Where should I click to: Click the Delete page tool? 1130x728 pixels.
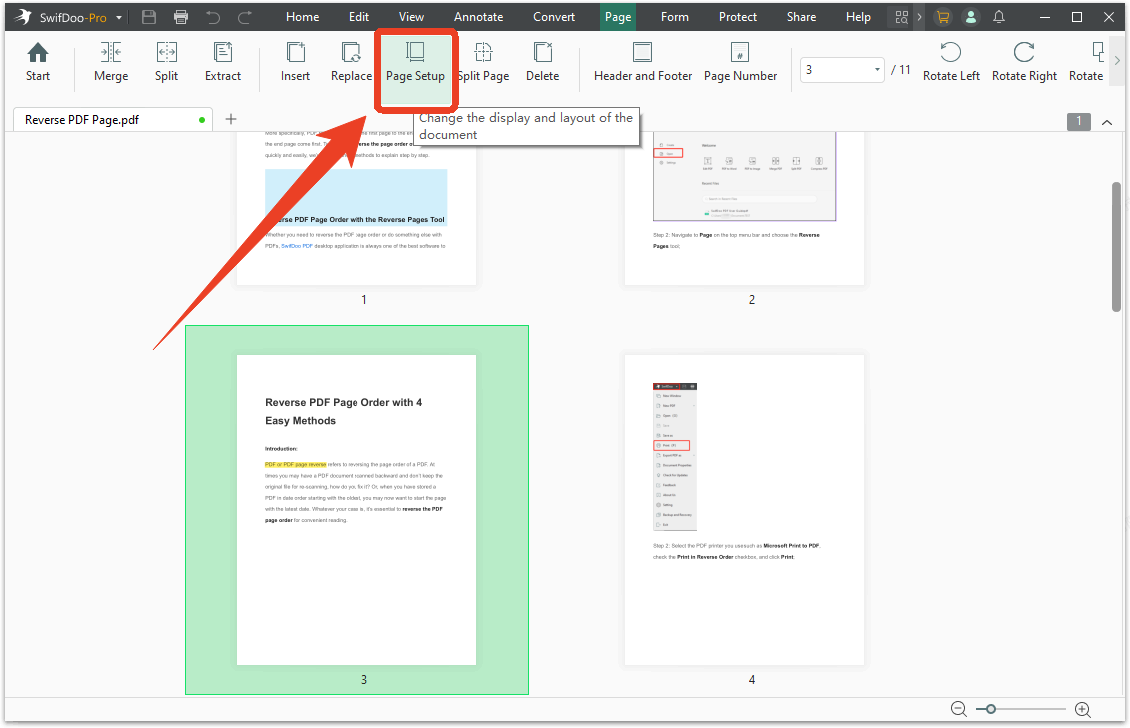point(542,62)
